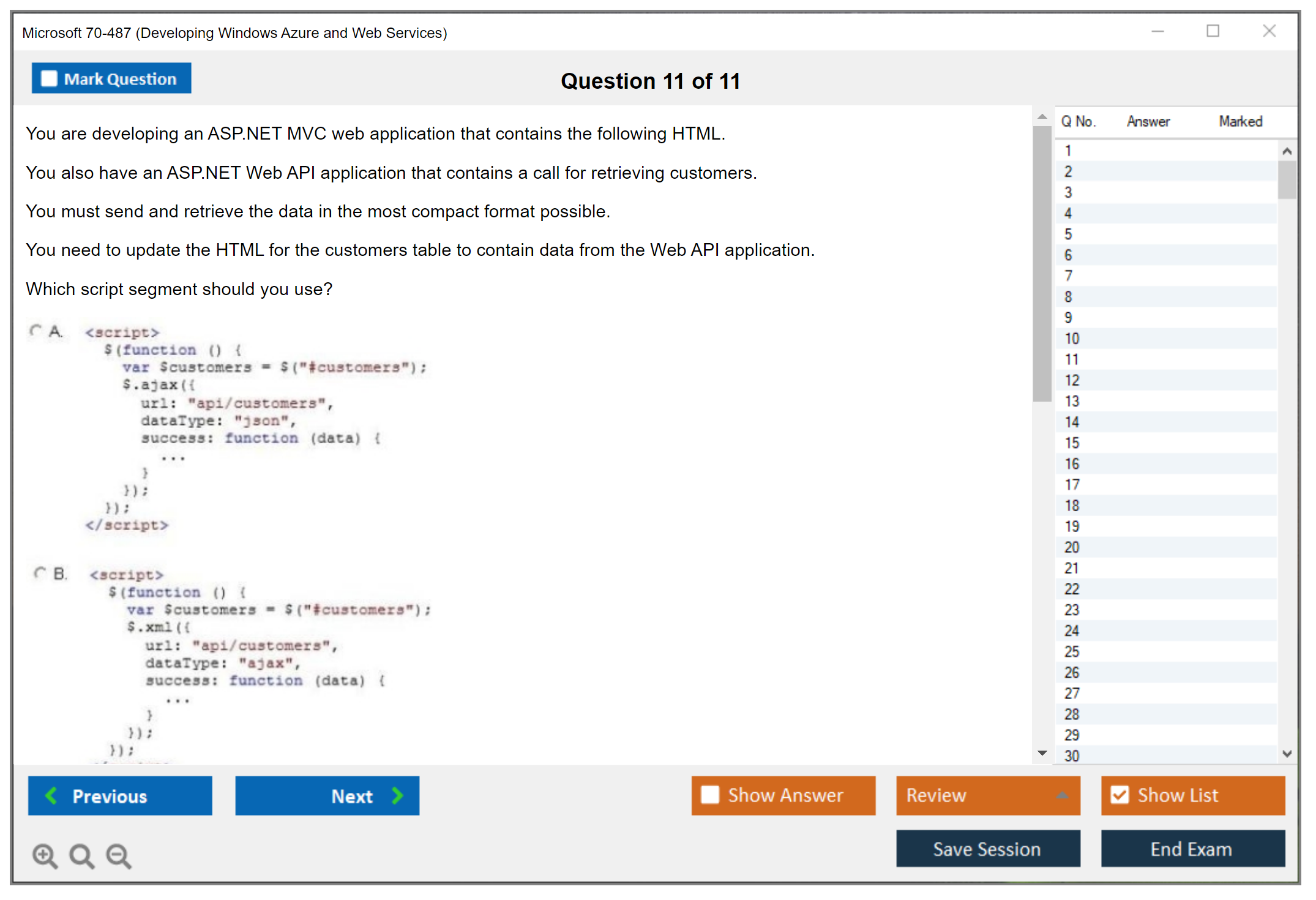This screenshot has width=1316, height=900.
Task: Uncheck the Show List checkbox
Action: click(x=1120, y=795)
